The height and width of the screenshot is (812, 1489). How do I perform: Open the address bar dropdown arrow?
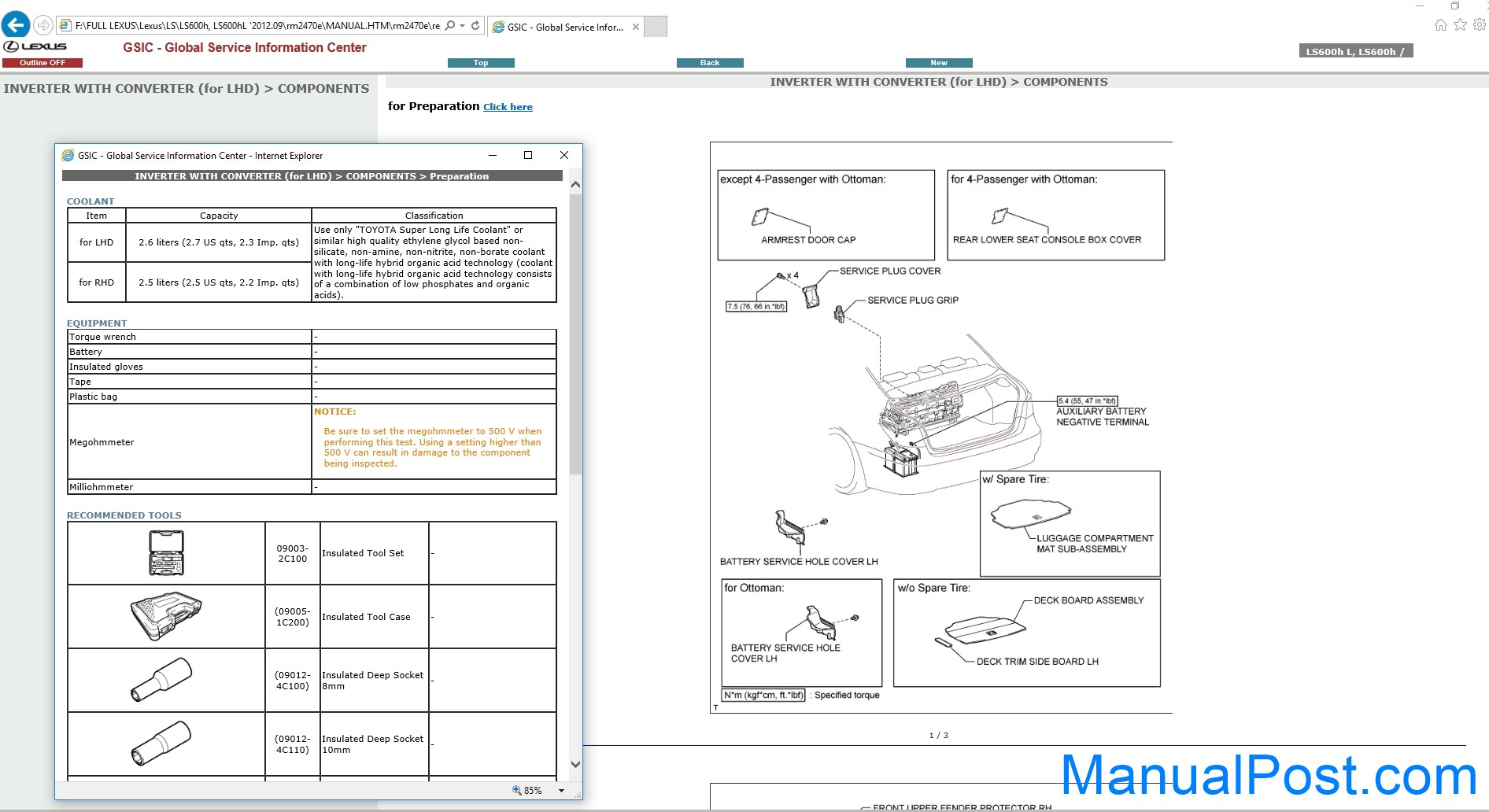pyautogui.click(x=463, y=26)
